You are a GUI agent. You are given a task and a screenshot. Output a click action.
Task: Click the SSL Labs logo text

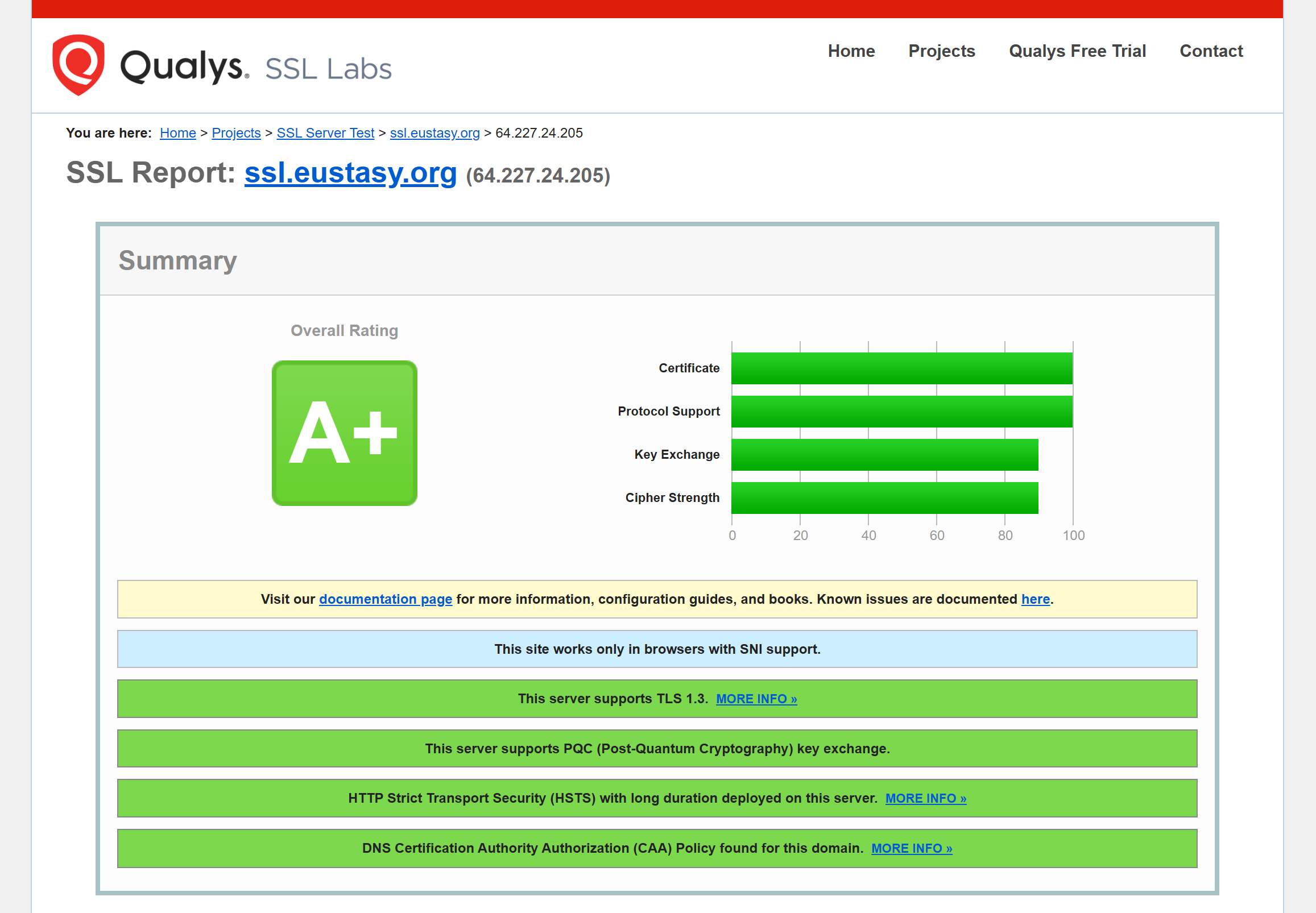328,69
